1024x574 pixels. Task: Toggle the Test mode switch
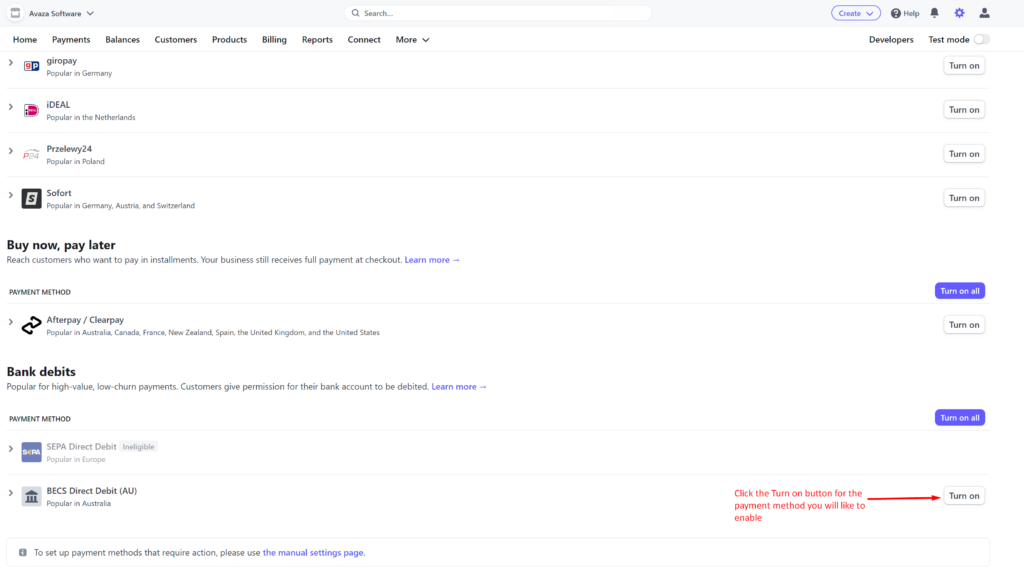point(981,39)
